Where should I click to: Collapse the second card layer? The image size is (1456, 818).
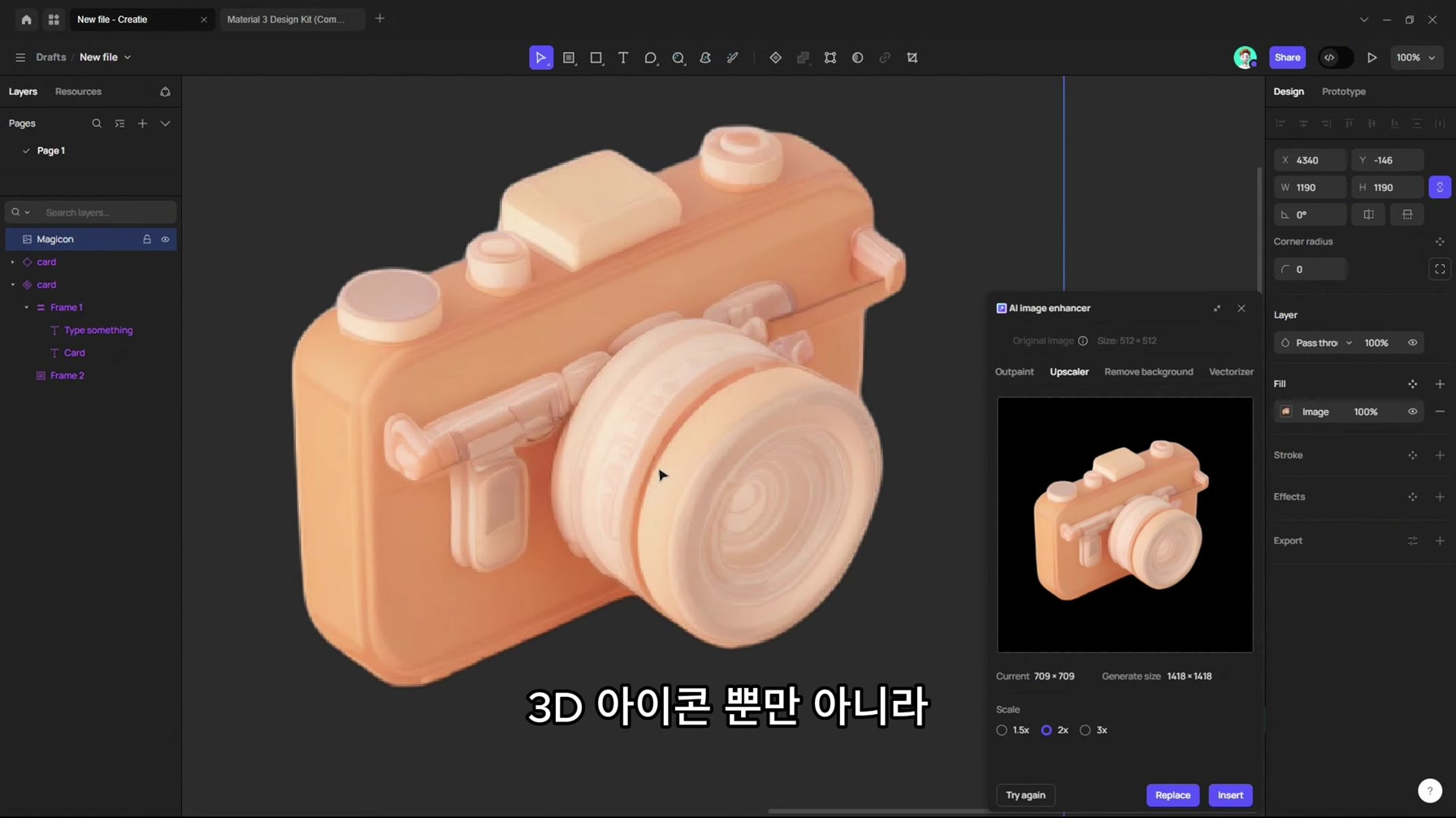click(12, 285)
